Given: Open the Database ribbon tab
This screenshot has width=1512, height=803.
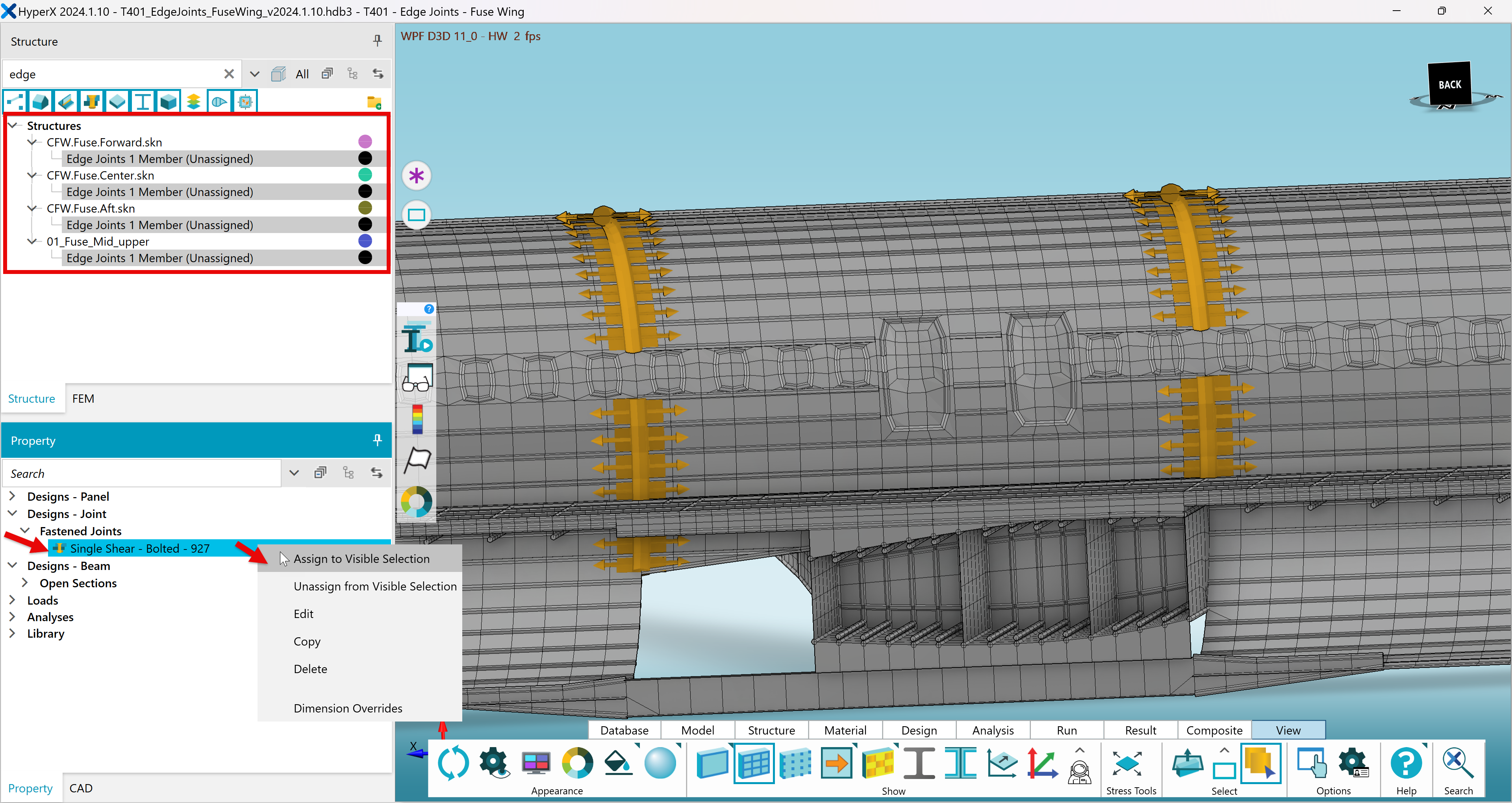Looking at the screenshot, I should click(x=624, y=730).
